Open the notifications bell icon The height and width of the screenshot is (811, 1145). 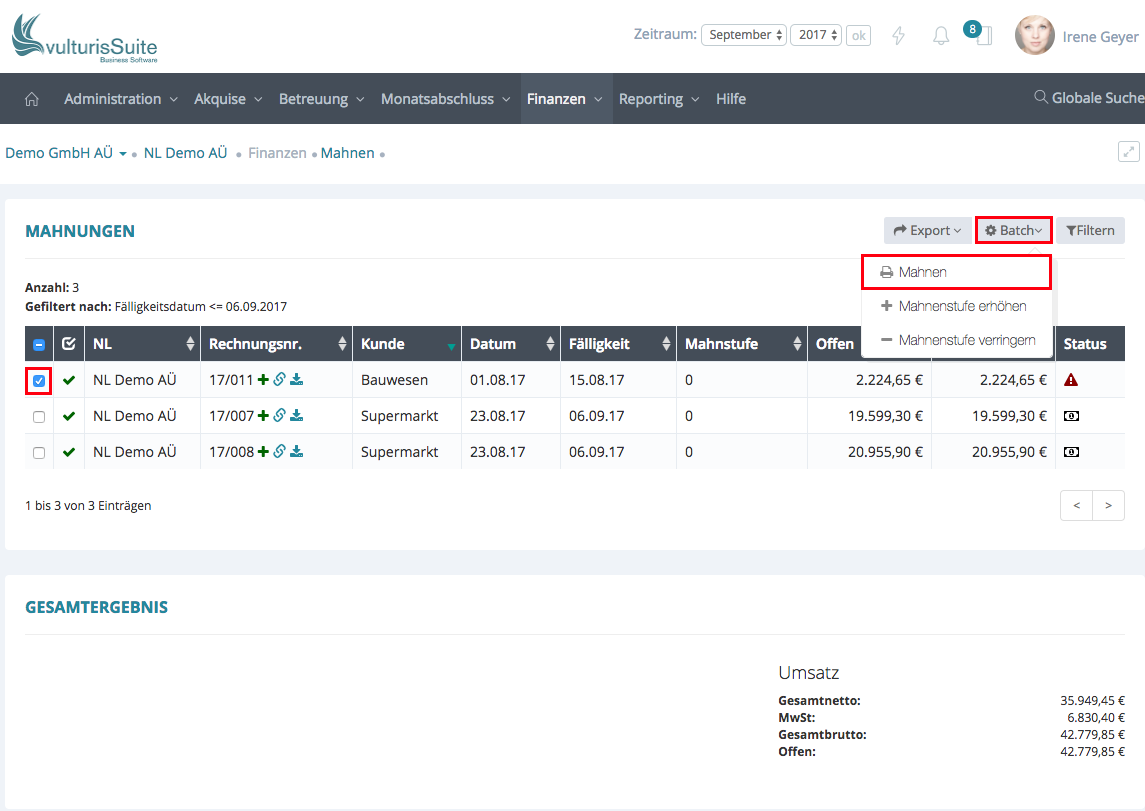tap(940, 36)
